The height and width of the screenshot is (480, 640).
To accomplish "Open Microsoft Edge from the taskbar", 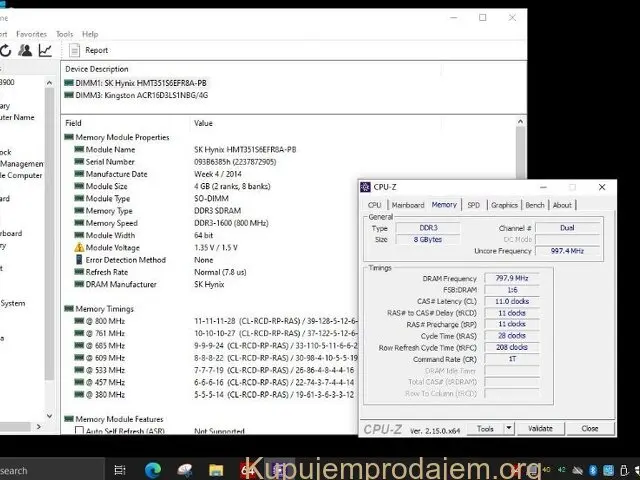I will (152, 469).
